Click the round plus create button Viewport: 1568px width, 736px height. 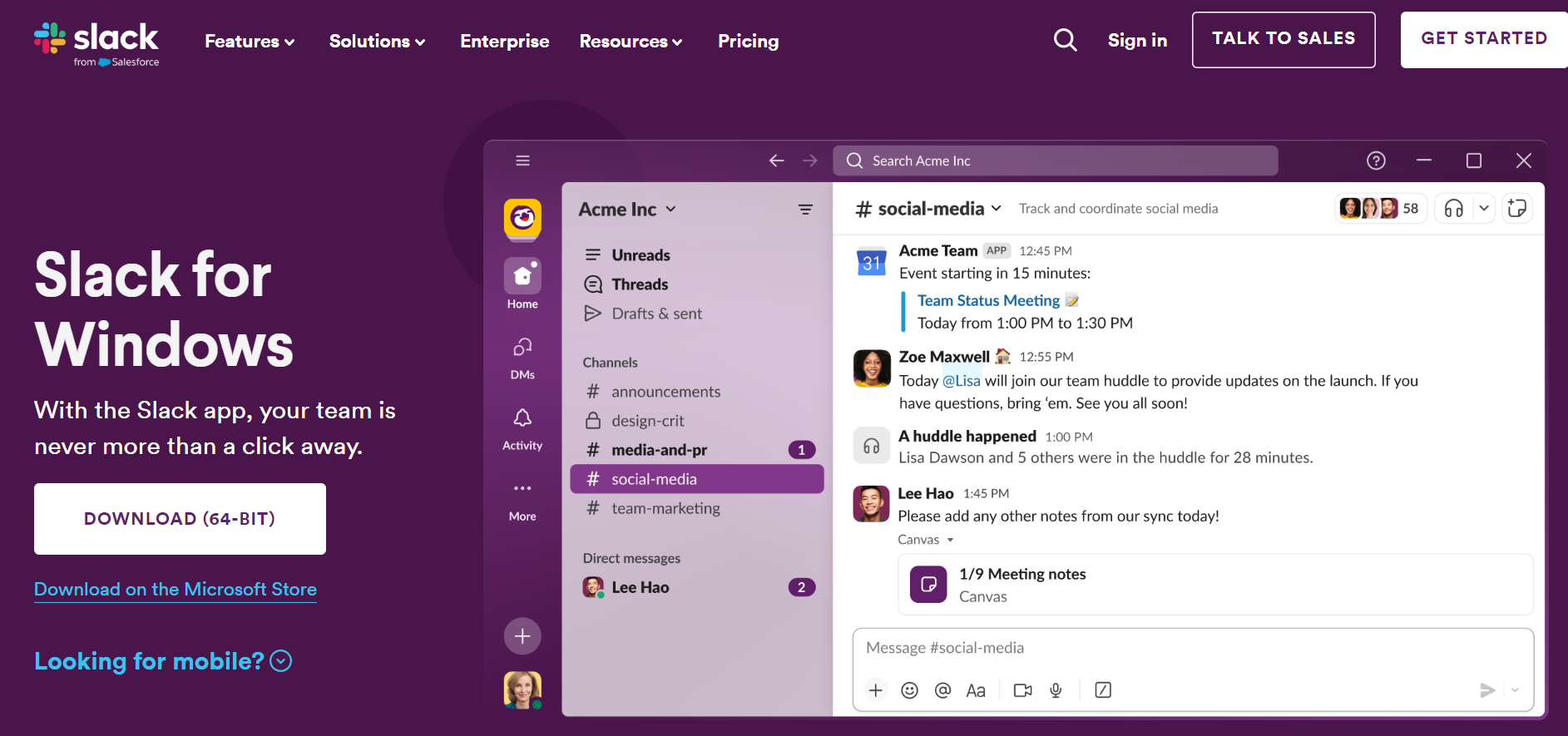coord(522,636)
